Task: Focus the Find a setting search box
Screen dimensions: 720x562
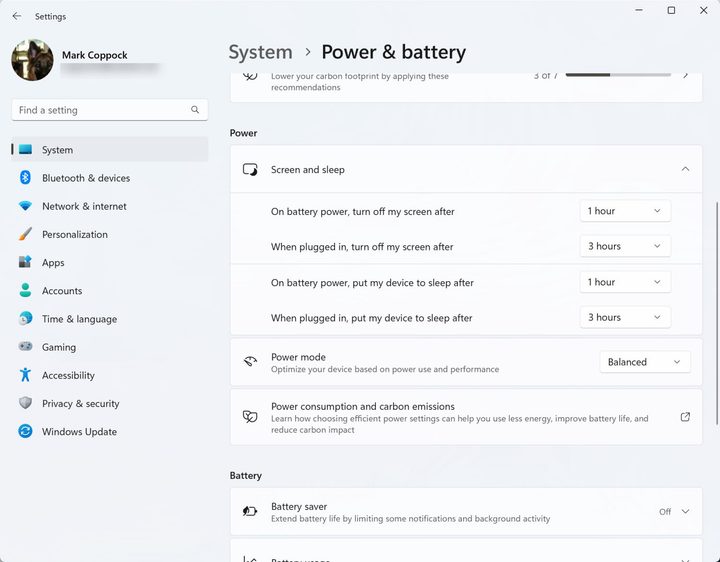Action: 110,110
